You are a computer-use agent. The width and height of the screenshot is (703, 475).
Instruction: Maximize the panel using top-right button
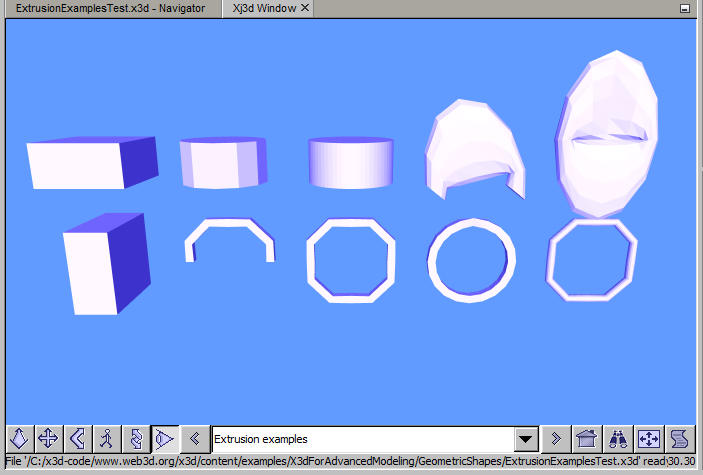(686, 8)
